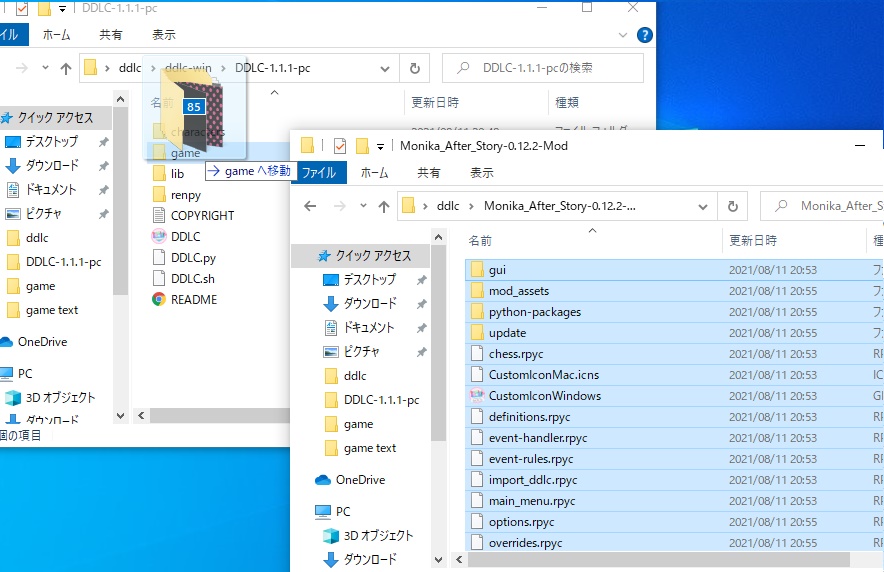Click ddlc breadcrumb in Monika address bar
The image size is (884, 572).
coord(448,206)
